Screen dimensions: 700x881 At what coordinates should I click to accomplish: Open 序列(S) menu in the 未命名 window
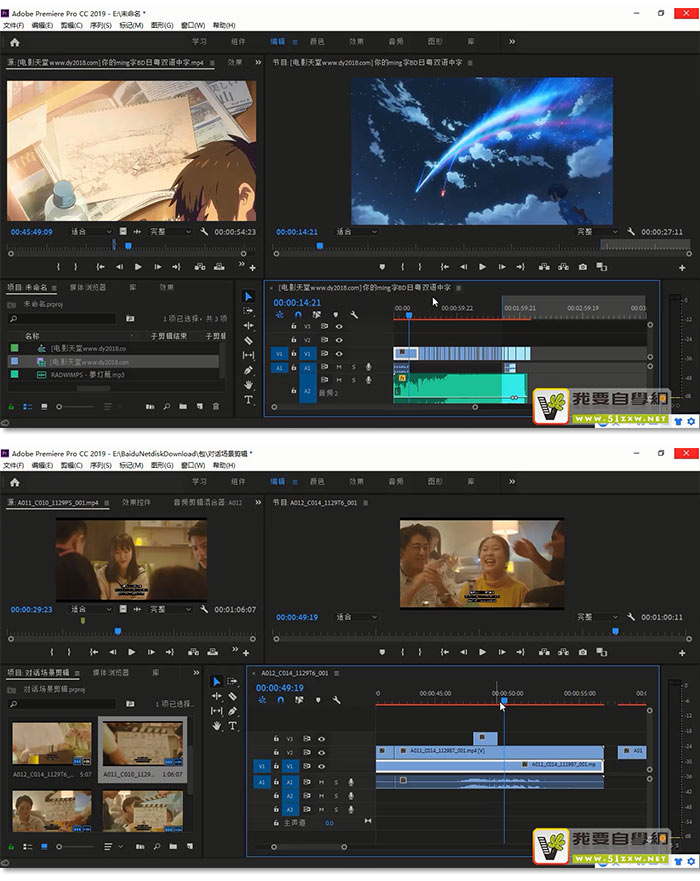point(101,25)
